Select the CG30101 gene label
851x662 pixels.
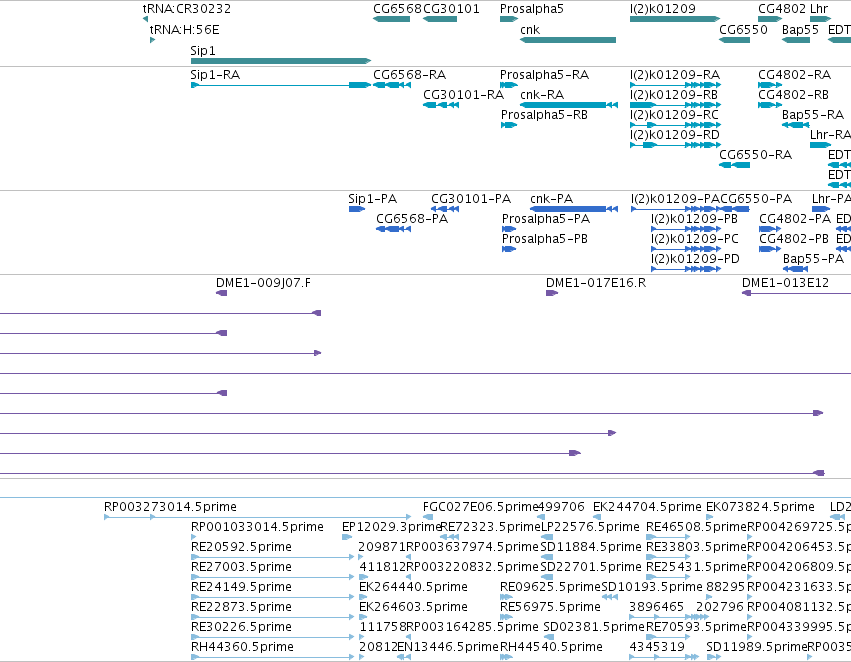452,9
